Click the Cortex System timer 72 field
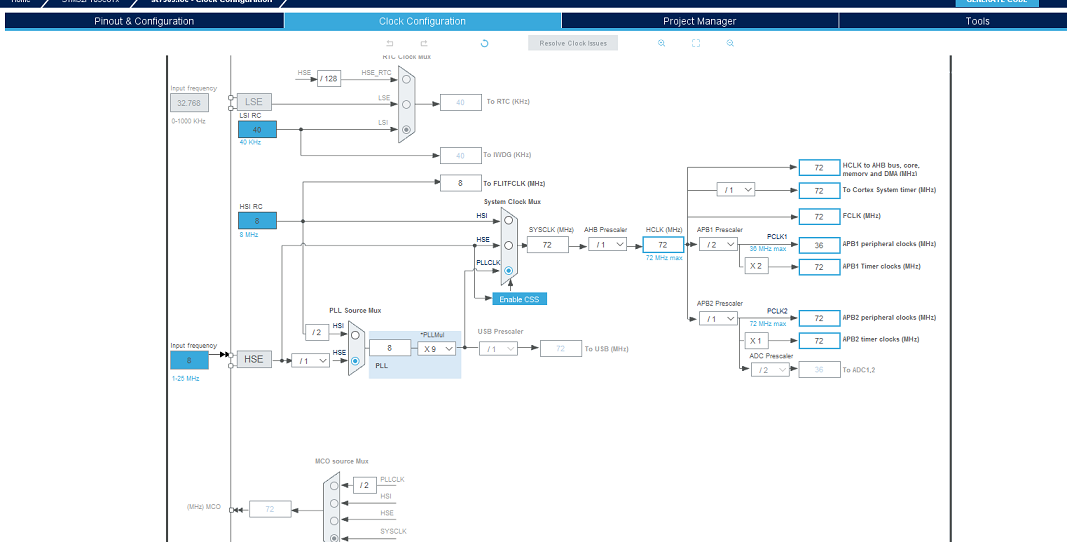1067x542 pixels. (819, 191)
